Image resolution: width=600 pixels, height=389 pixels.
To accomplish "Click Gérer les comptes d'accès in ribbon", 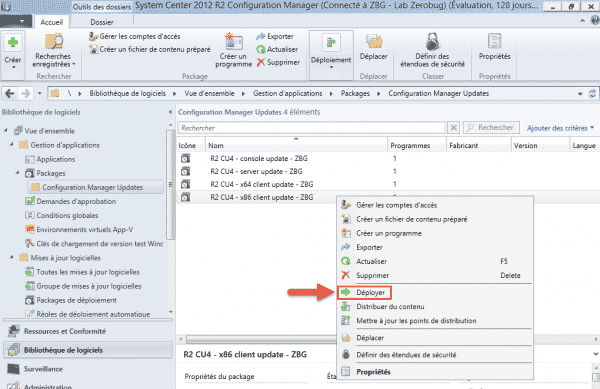I will coord(135,36).
